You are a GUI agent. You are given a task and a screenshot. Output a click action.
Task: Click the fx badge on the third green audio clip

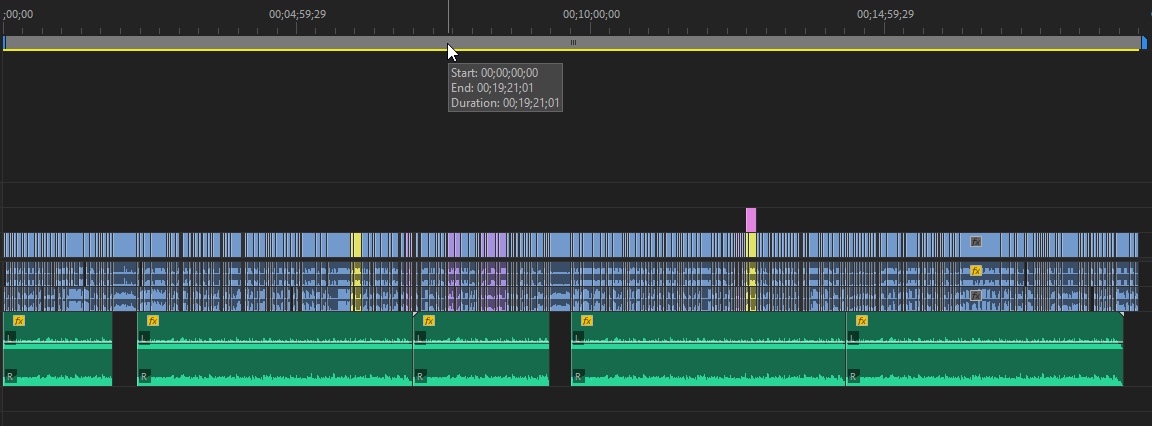(x=429, y=321)
